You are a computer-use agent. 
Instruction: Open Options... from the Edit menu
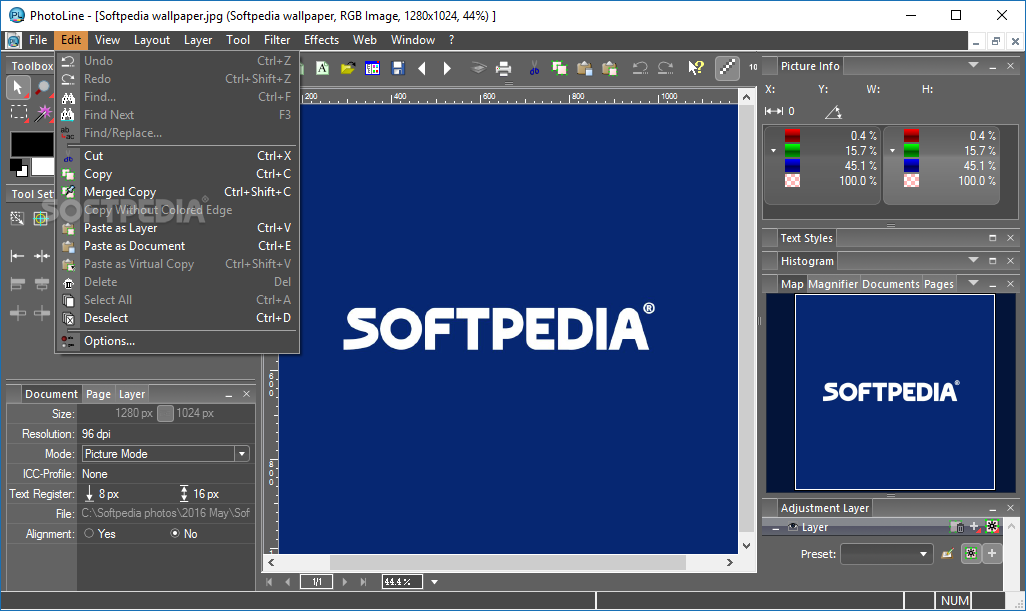pos(177,341)
